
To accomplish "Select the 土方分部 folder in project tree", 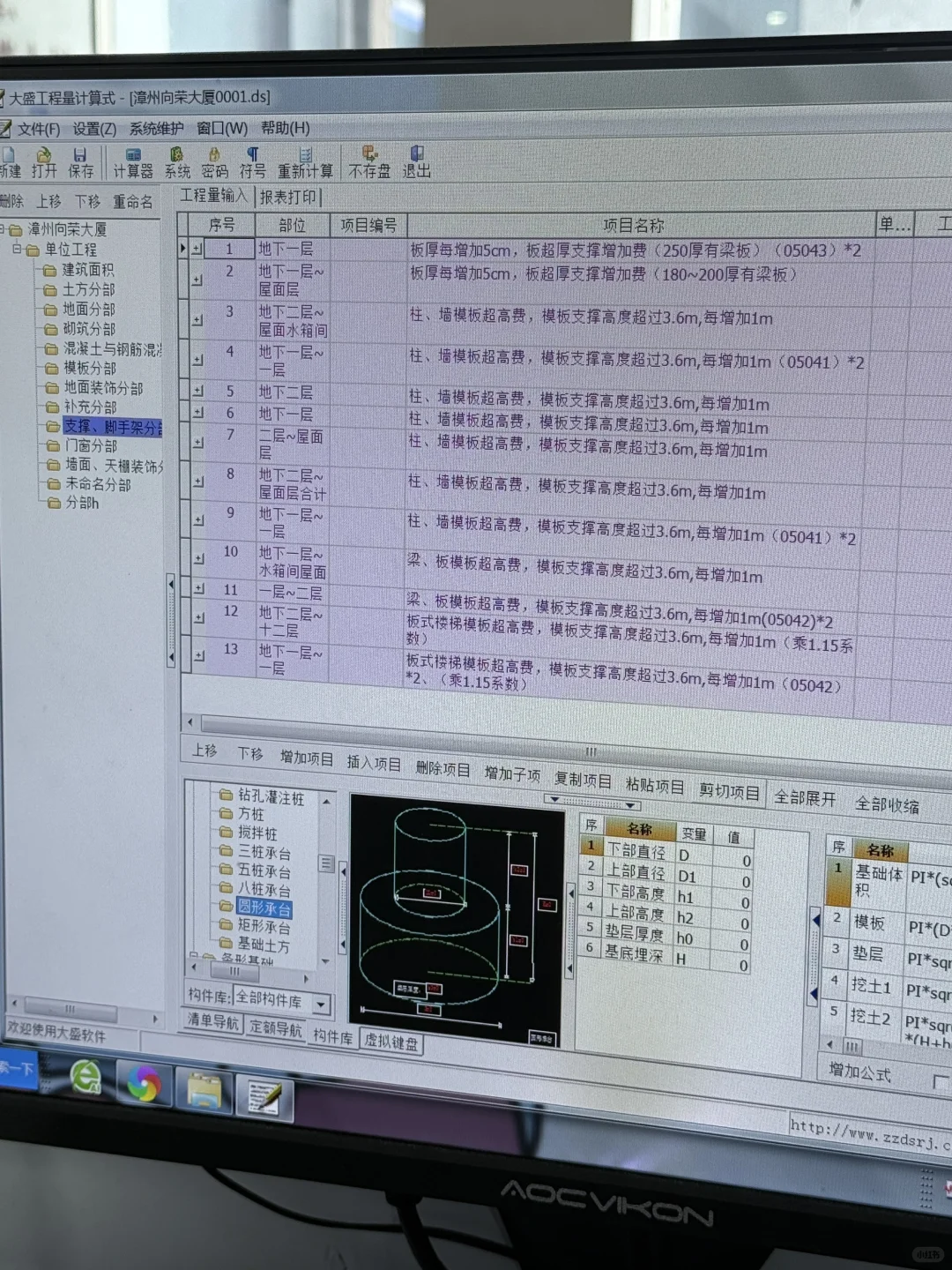I will (79, 289).
